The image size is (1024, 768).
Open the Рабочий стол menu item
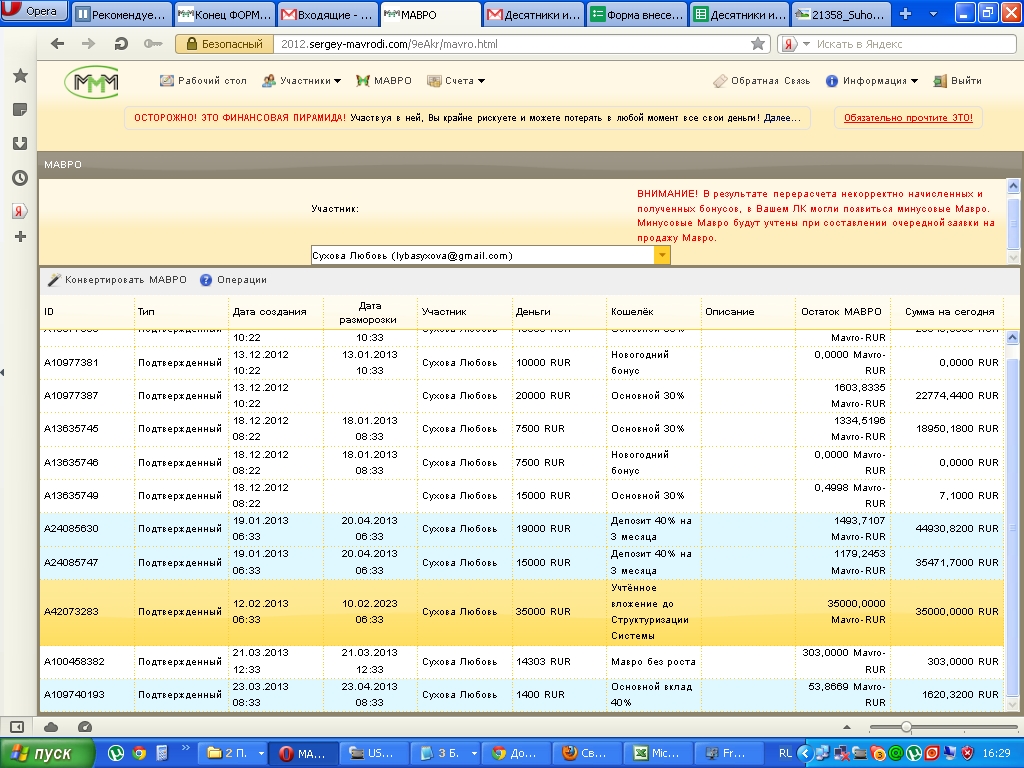click(x=204, y=81)
